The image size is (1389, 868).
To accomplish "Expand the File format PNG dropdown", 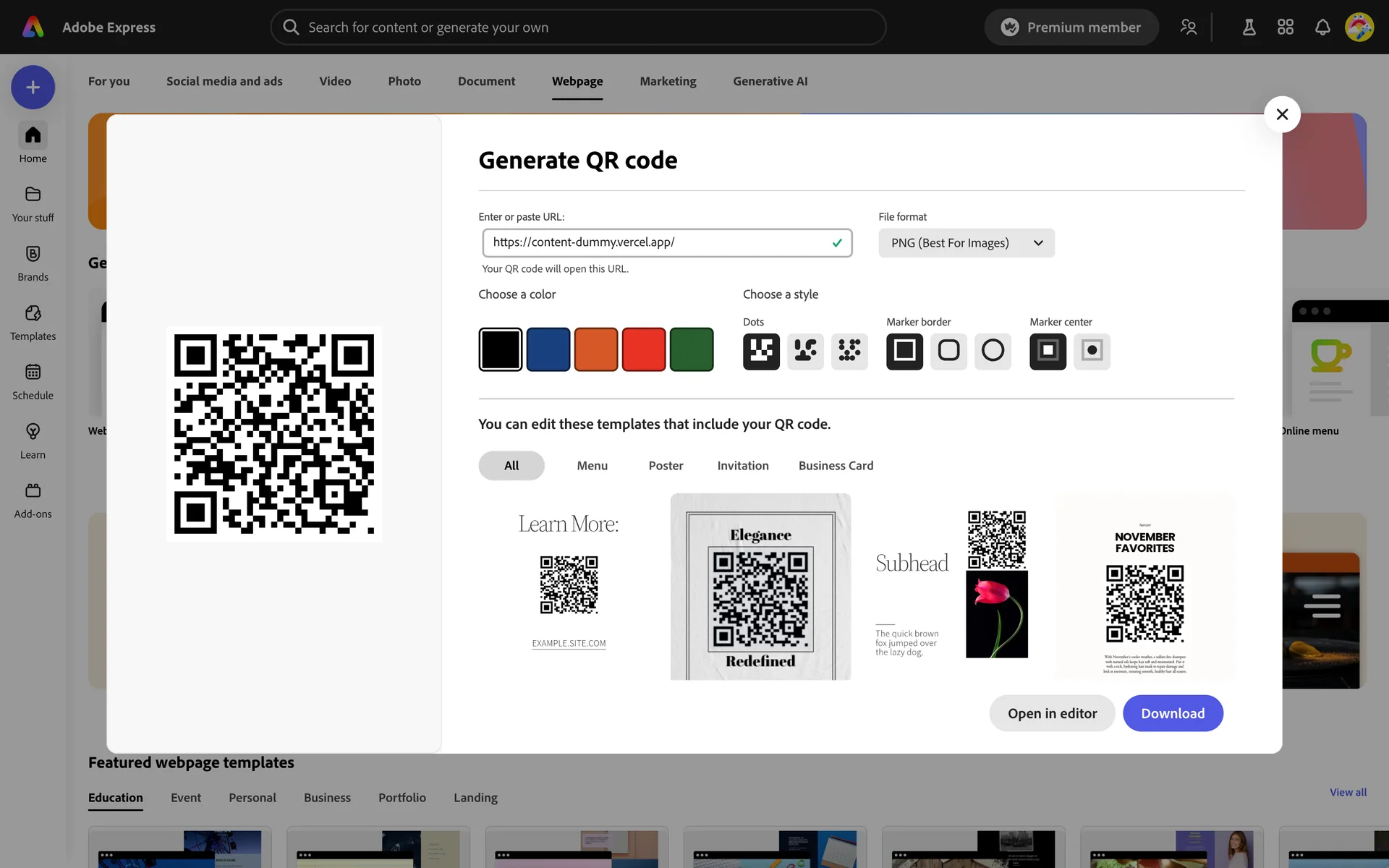I will point(966,243).
